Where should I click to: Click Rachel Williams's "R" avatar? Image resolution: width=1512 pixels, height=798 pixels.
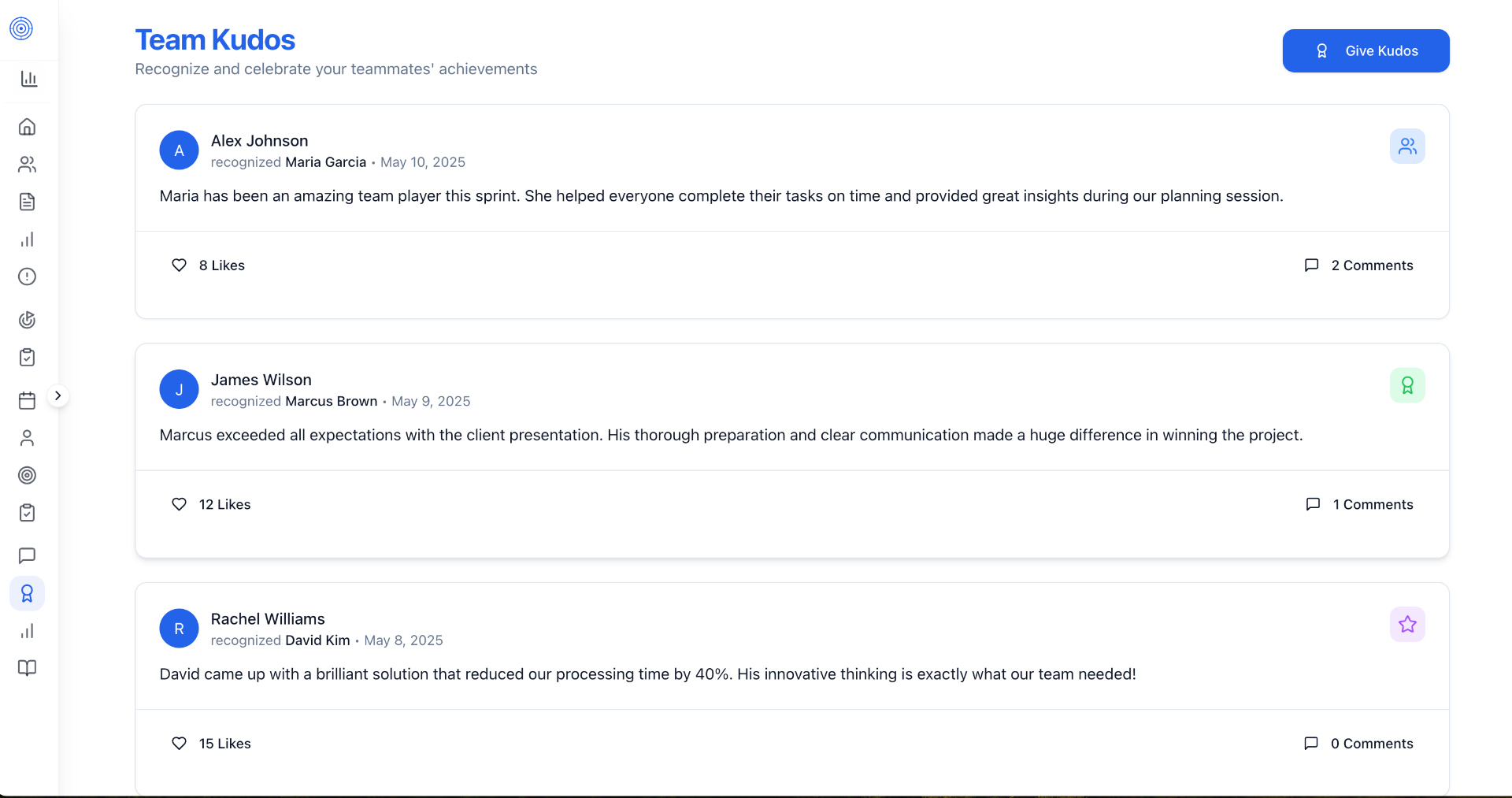180,629
